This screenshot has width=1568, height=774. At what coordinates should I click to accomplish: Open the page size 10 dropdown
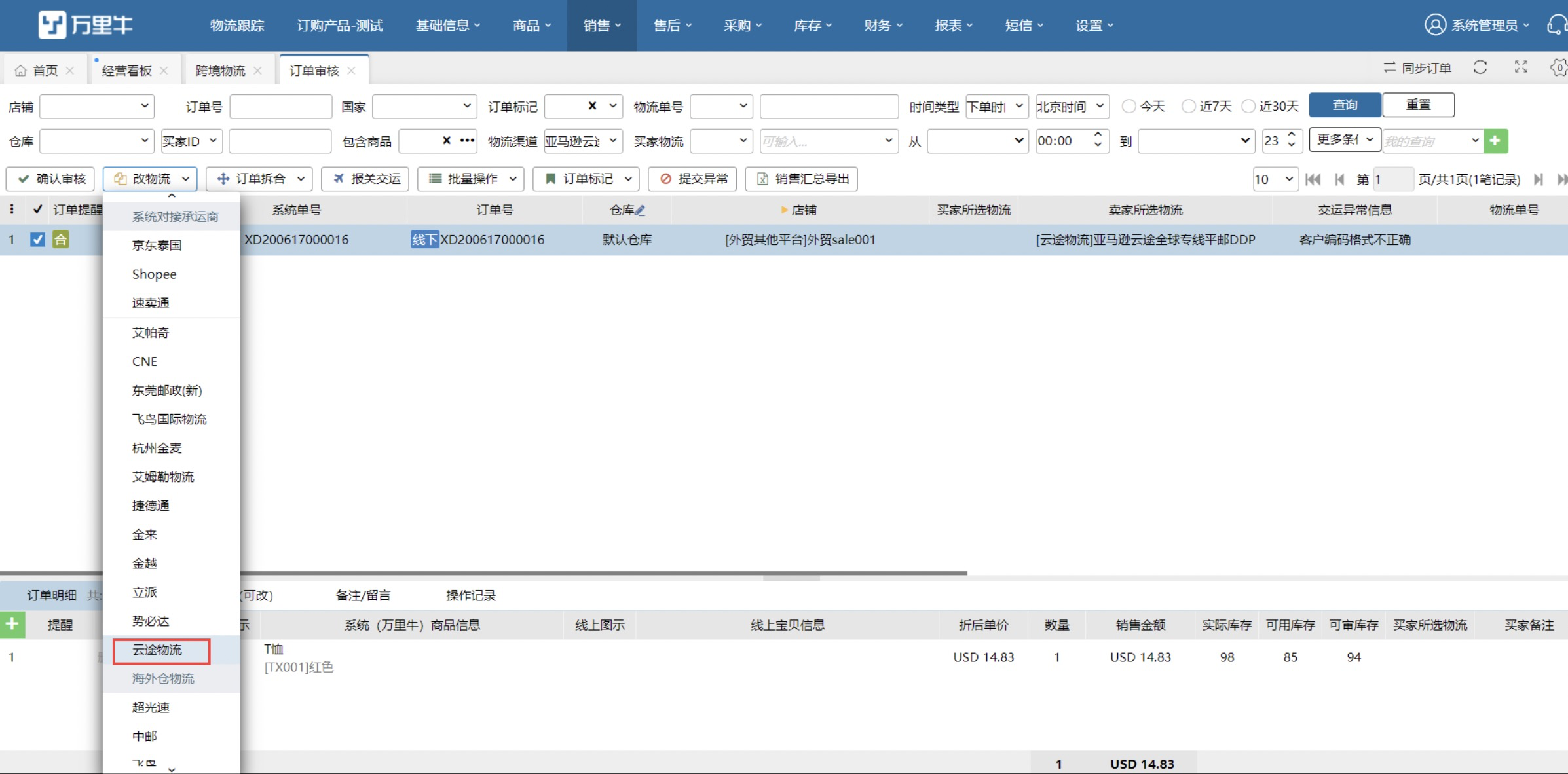[x=1275, y=179]
